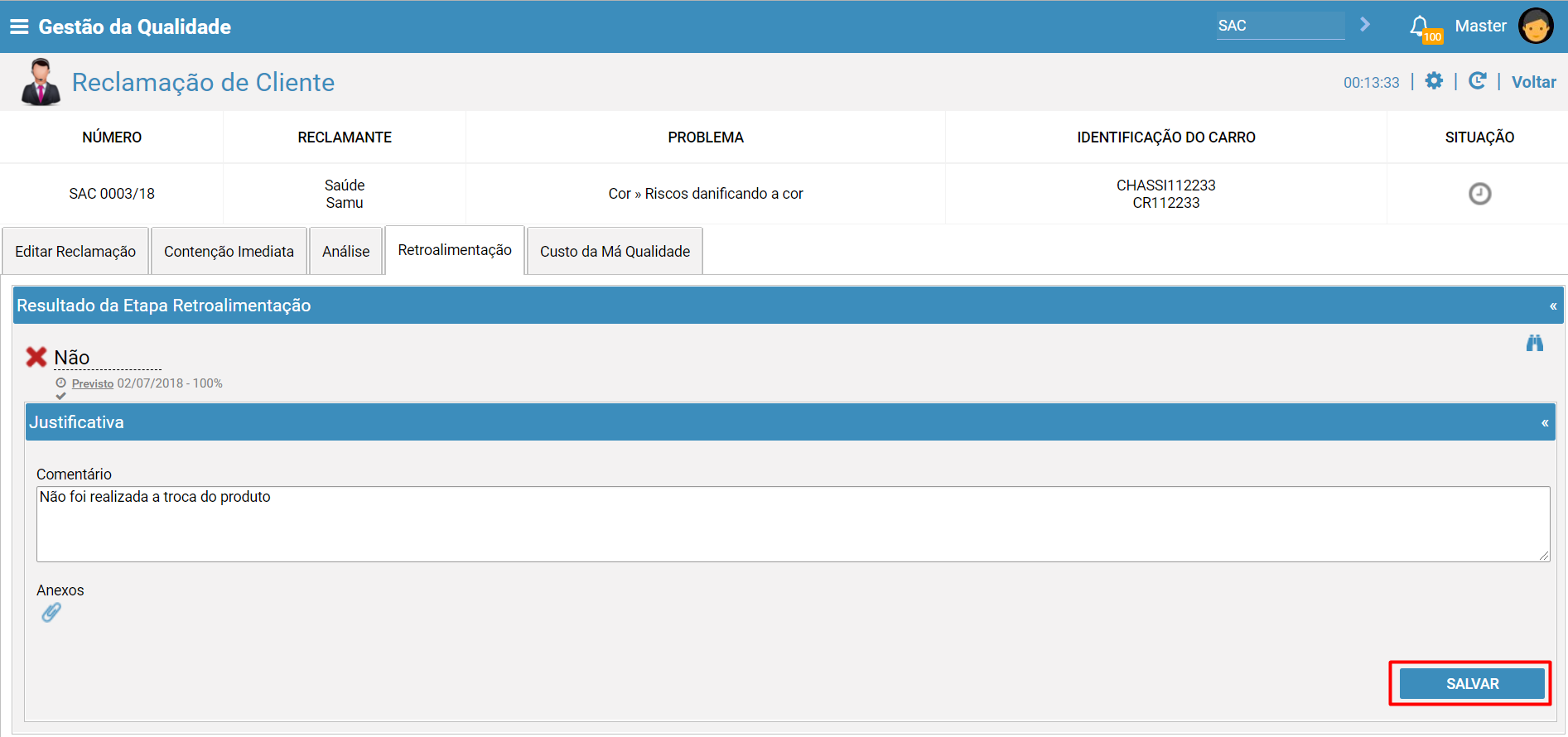
Task: Click the Gestão da Qualidade title
Action: [x=135, y=26]
